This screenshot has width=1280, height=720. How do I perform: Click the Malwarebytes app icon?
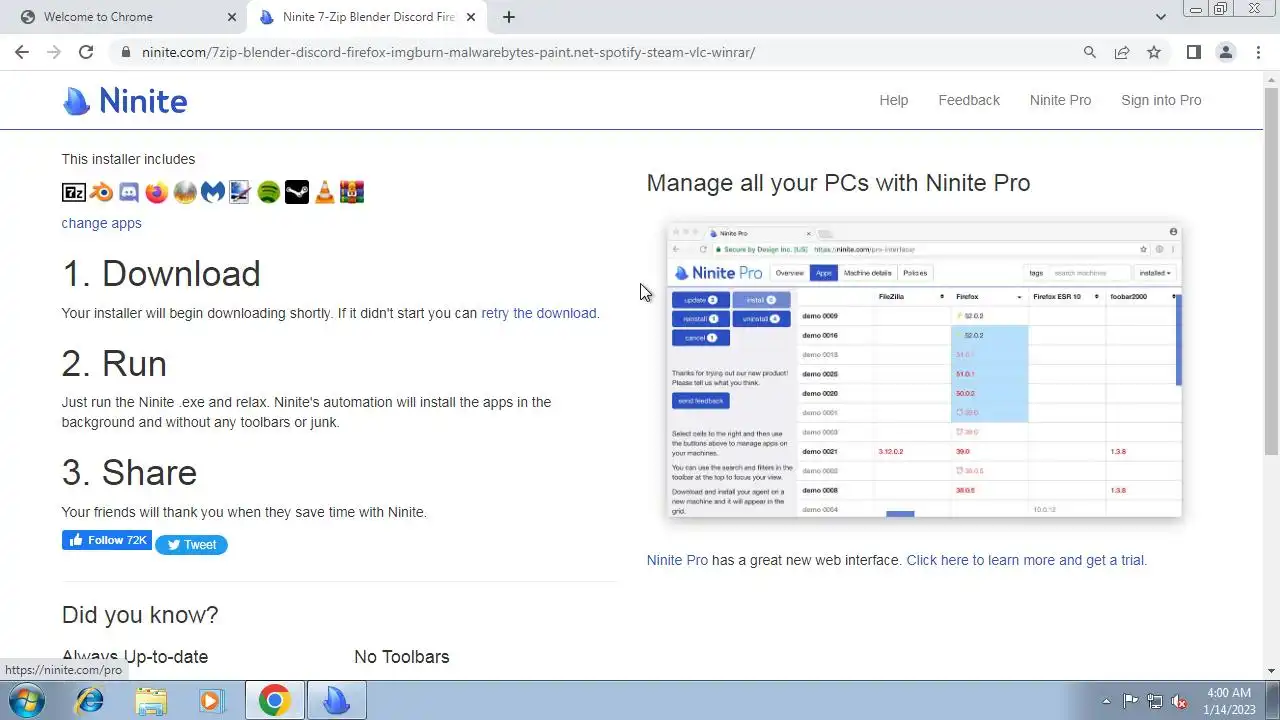(x=213, y=192)
